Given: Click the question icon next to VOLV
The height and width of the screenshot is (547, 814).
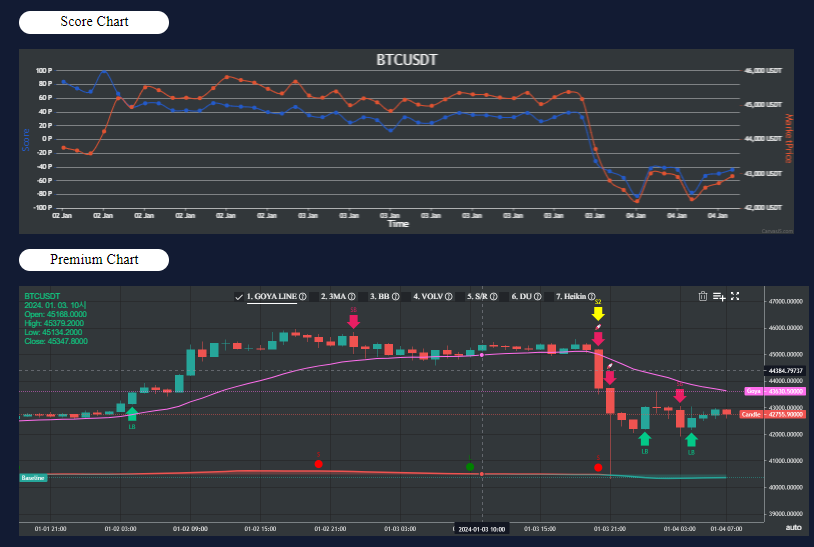Looking at the screenshot, I should 450,296.
